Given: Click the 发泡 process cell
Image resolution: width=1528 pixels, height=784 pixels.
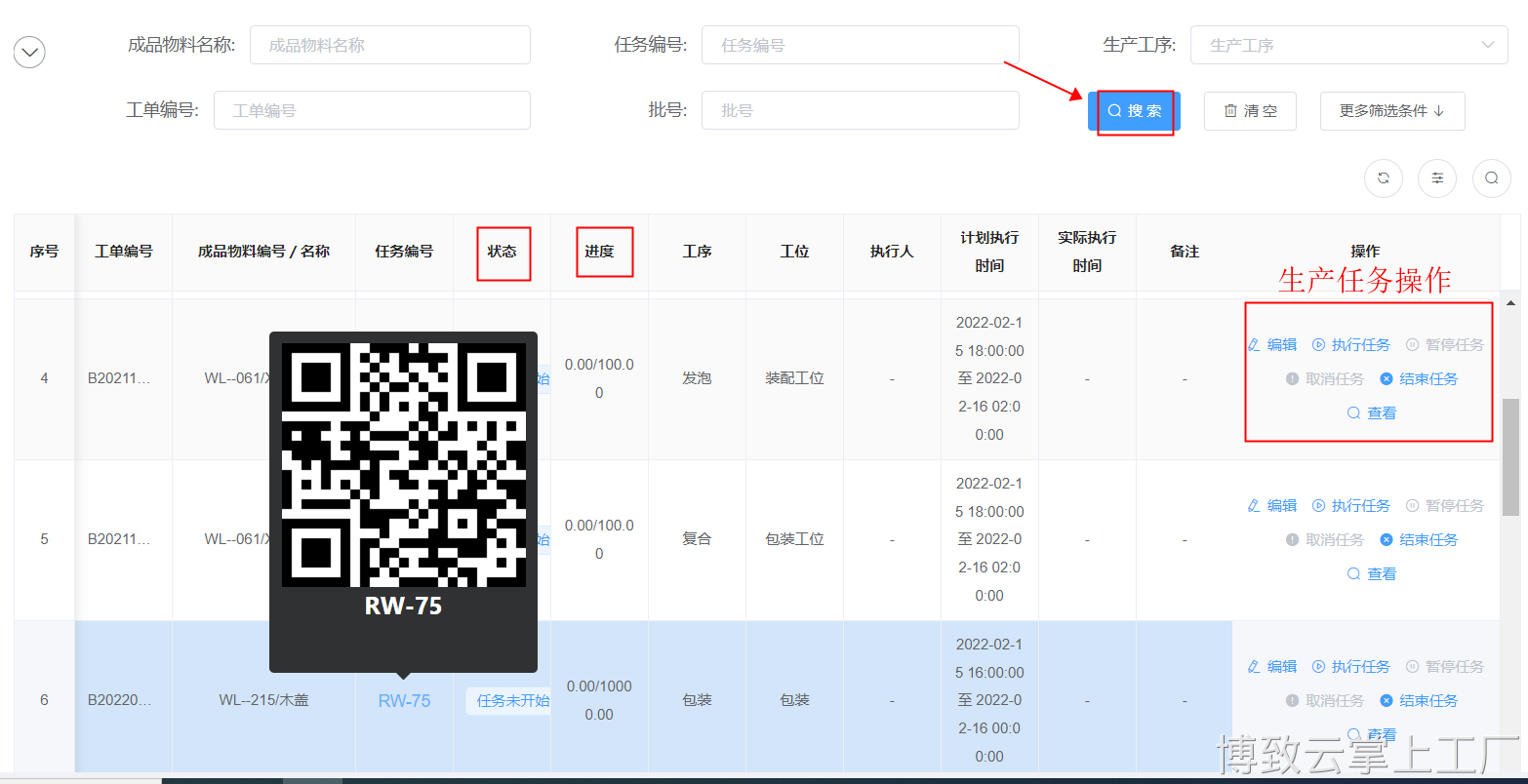Looking at the screenshot, I should (698, 378).
